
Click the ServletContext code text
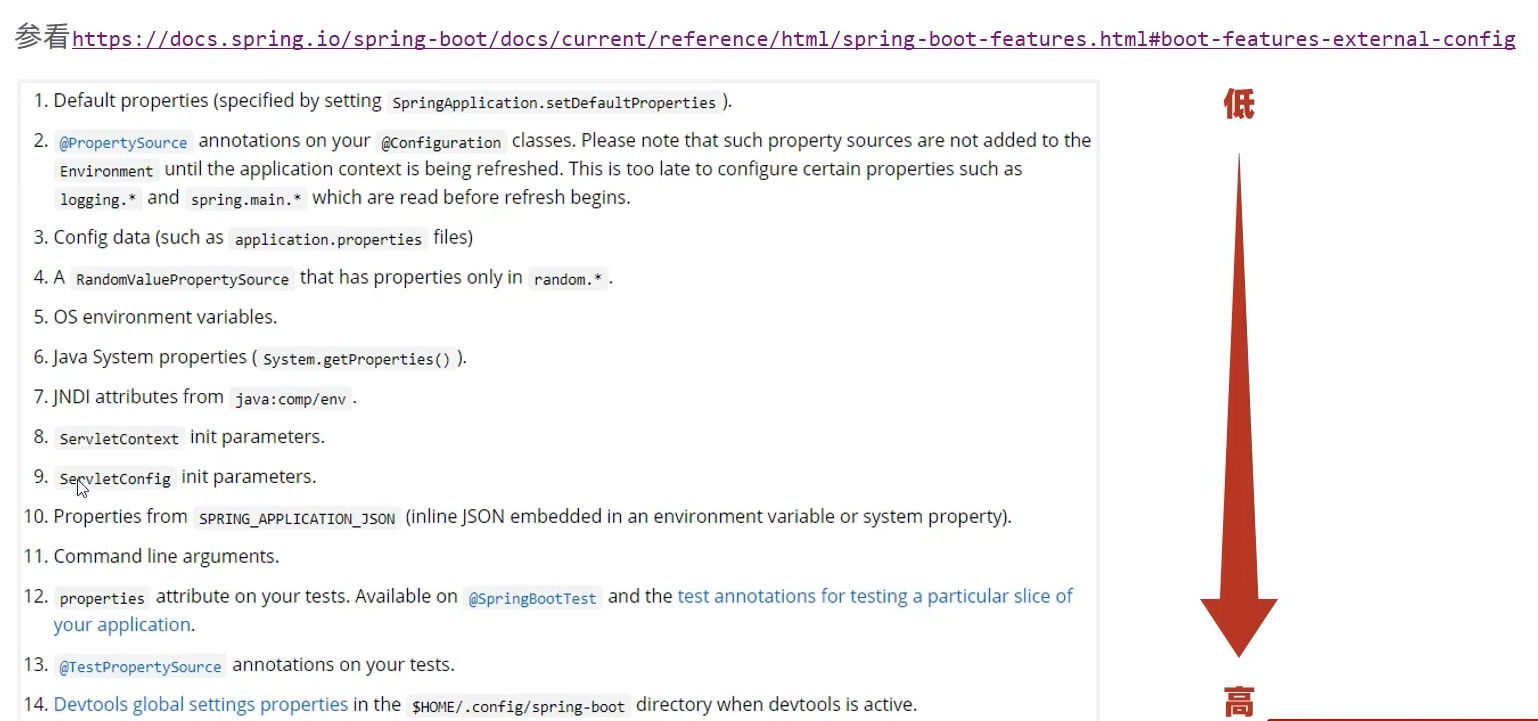point(119,439)
